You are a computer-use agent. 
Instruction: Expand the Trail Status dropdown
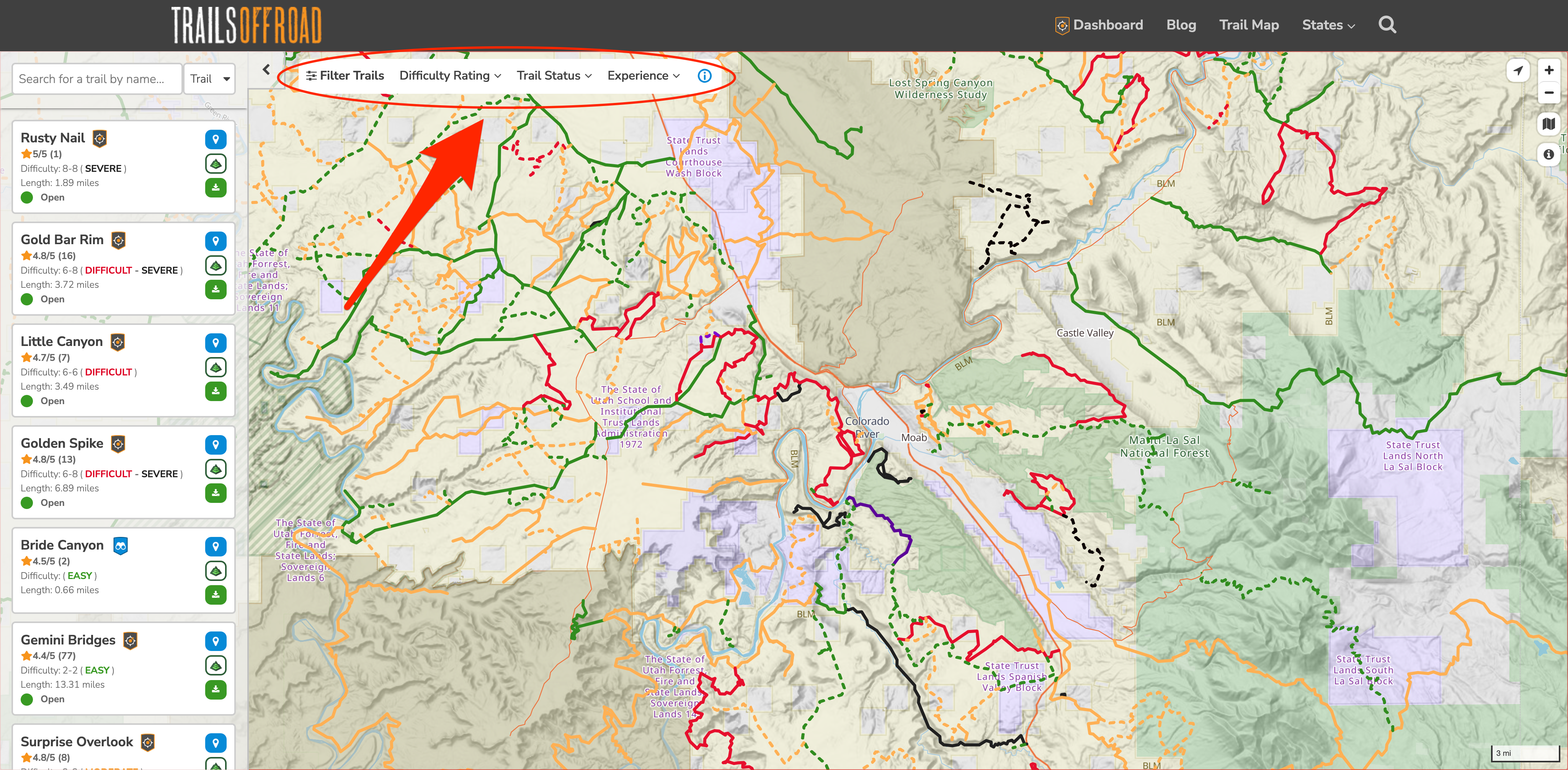coord(554,75)
